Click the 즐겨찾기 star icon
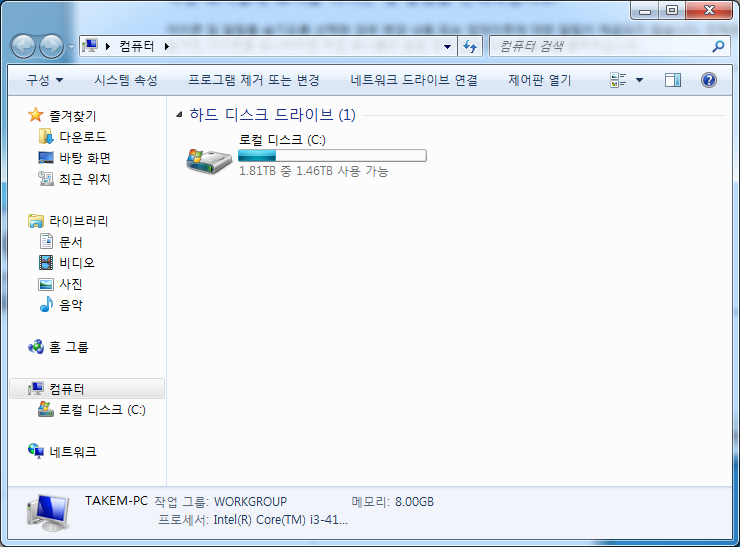Image resolution: width=740 pixels, height=547 pixels. click(36, 115)
